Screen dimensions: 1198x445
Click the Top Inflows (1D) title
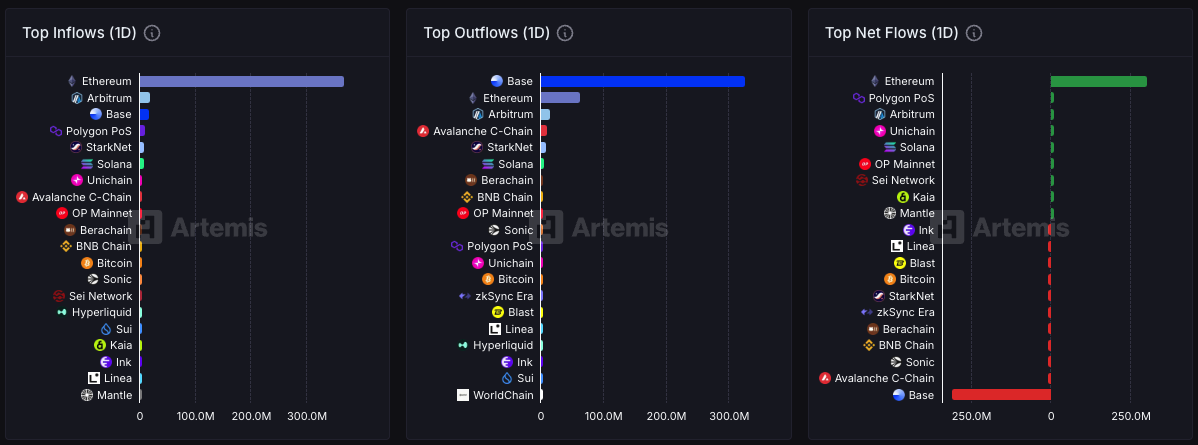79,33
